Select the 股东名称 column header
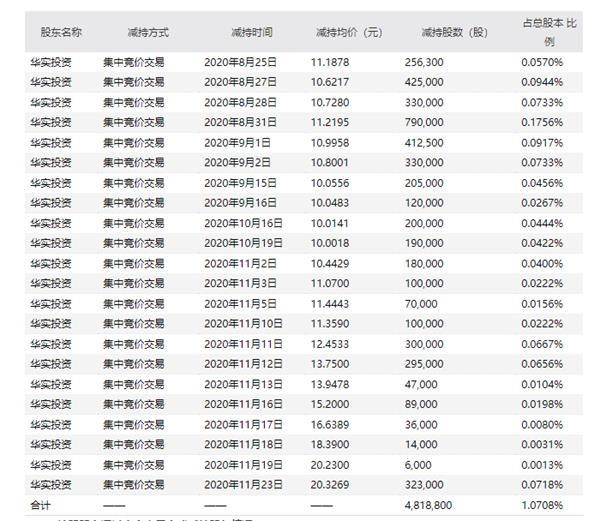 [x=61, y=33]
